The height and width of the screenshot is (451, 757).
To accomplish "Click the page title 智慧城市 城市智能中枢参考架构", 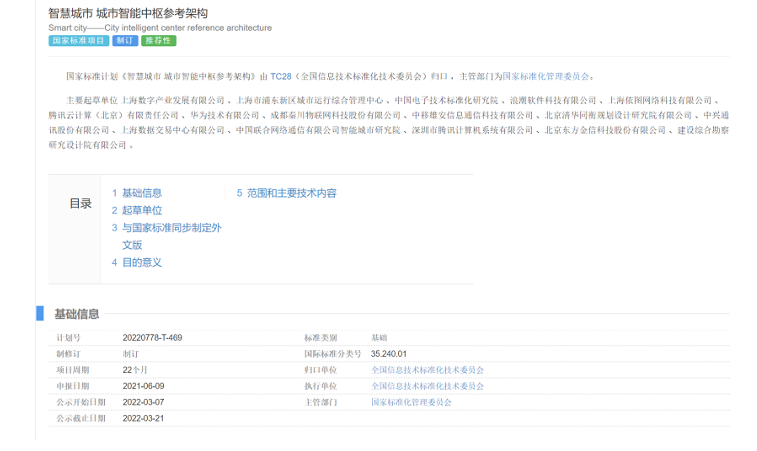I will pos(128,13).
